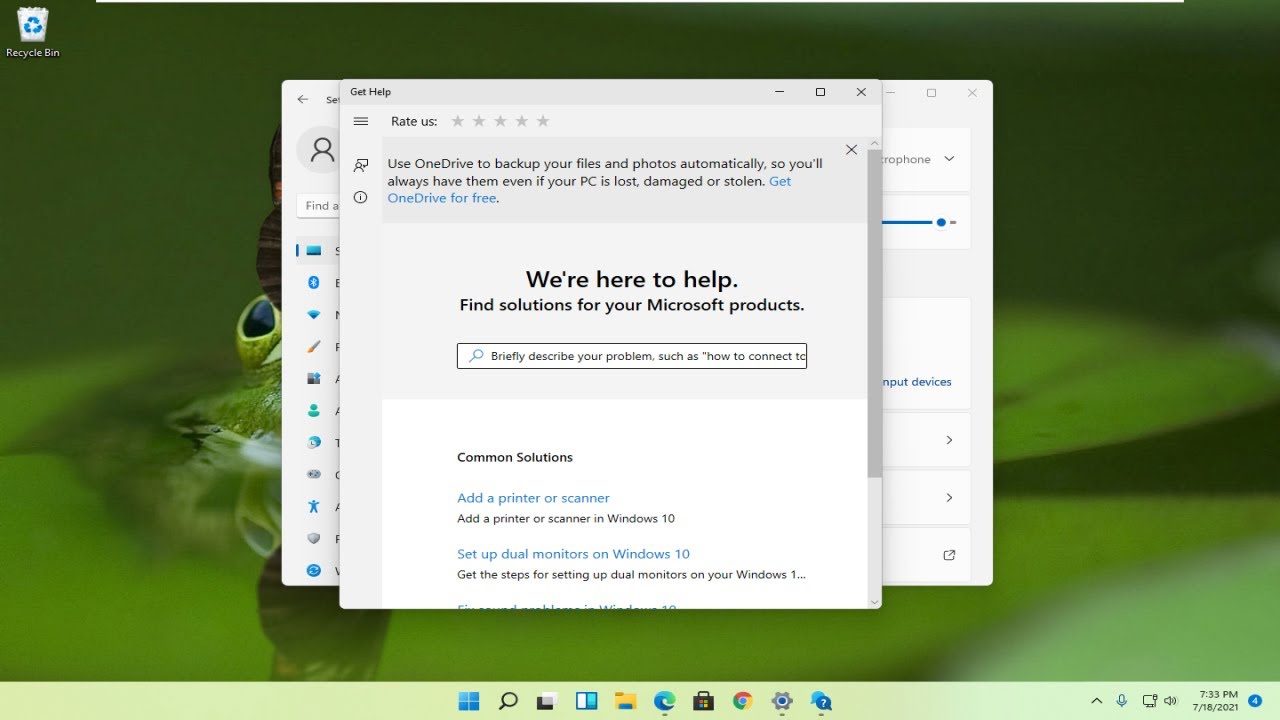Launch Microsoft Edge from the taskbar

pyautogui.click(x=665, y=701)
